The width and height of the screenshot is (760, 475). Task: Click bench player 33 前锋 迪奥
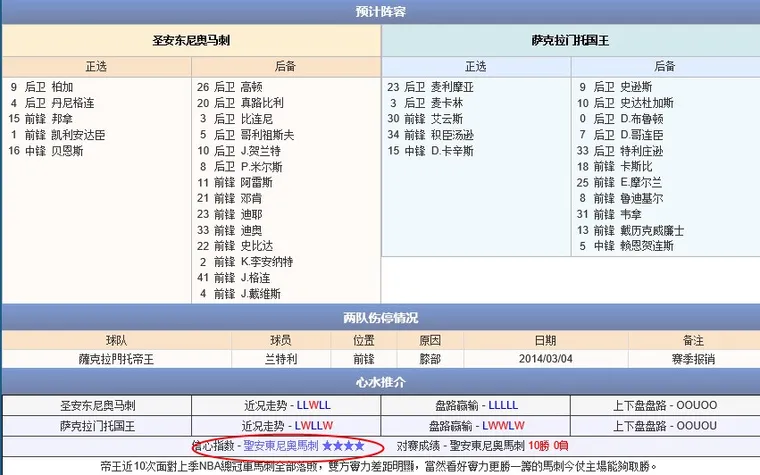click(230, 231)
